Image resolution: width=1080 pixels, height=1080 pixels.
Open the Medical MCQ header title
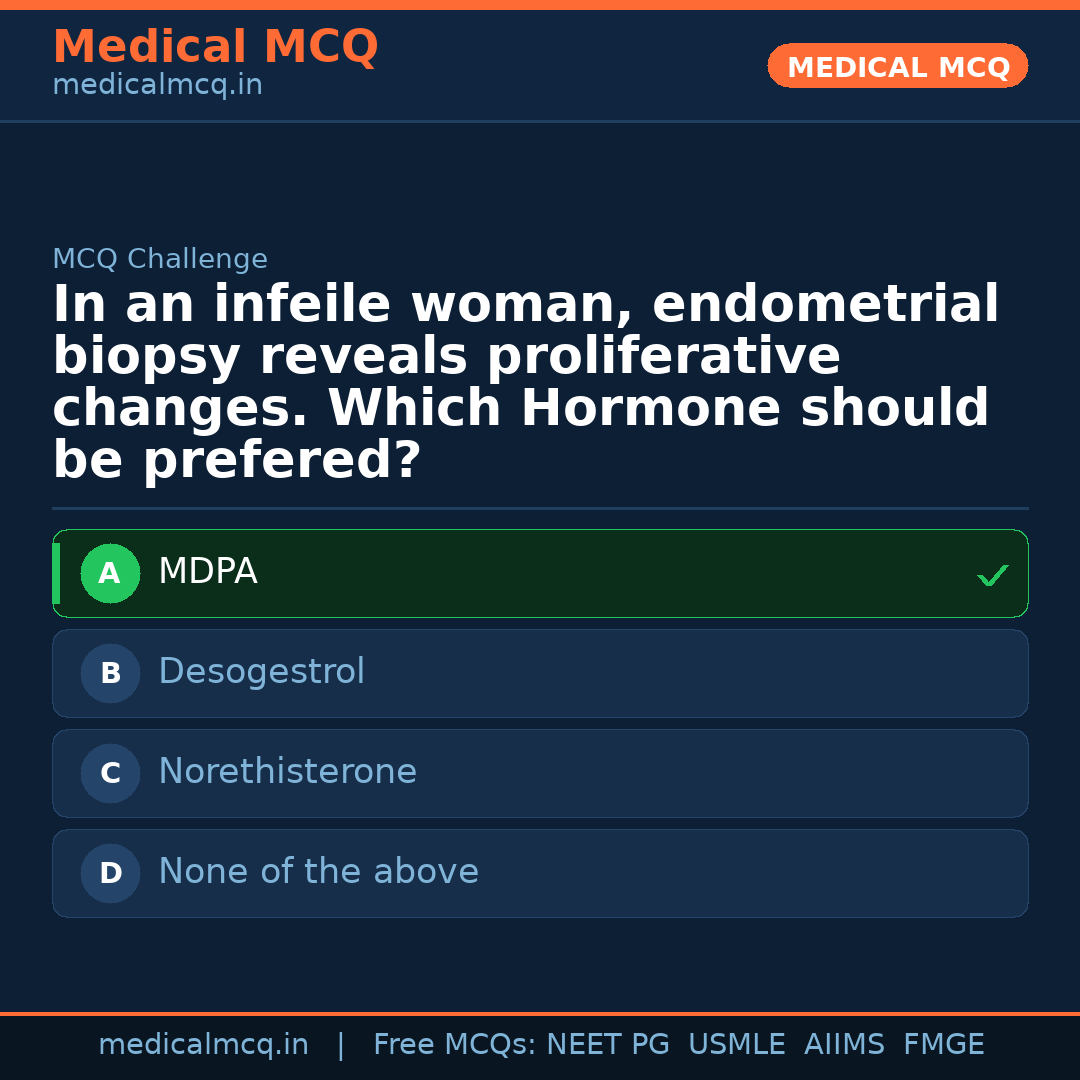tap(215, 47)
